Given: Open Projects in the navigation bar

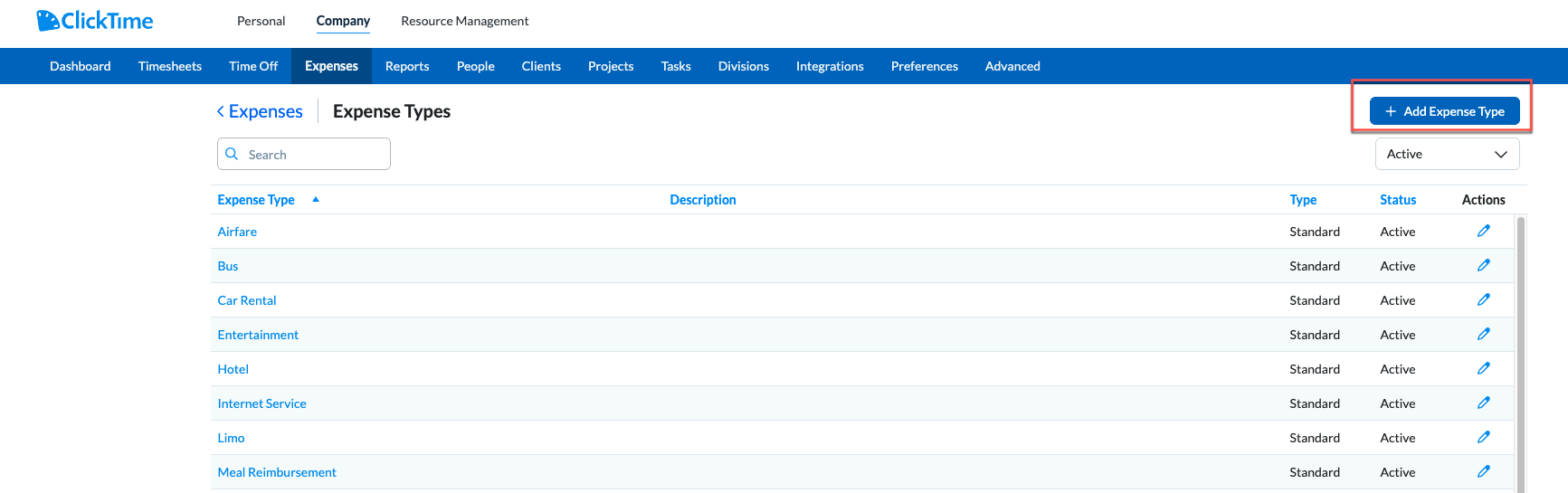Looking at the screenshot, I should 611,66.
